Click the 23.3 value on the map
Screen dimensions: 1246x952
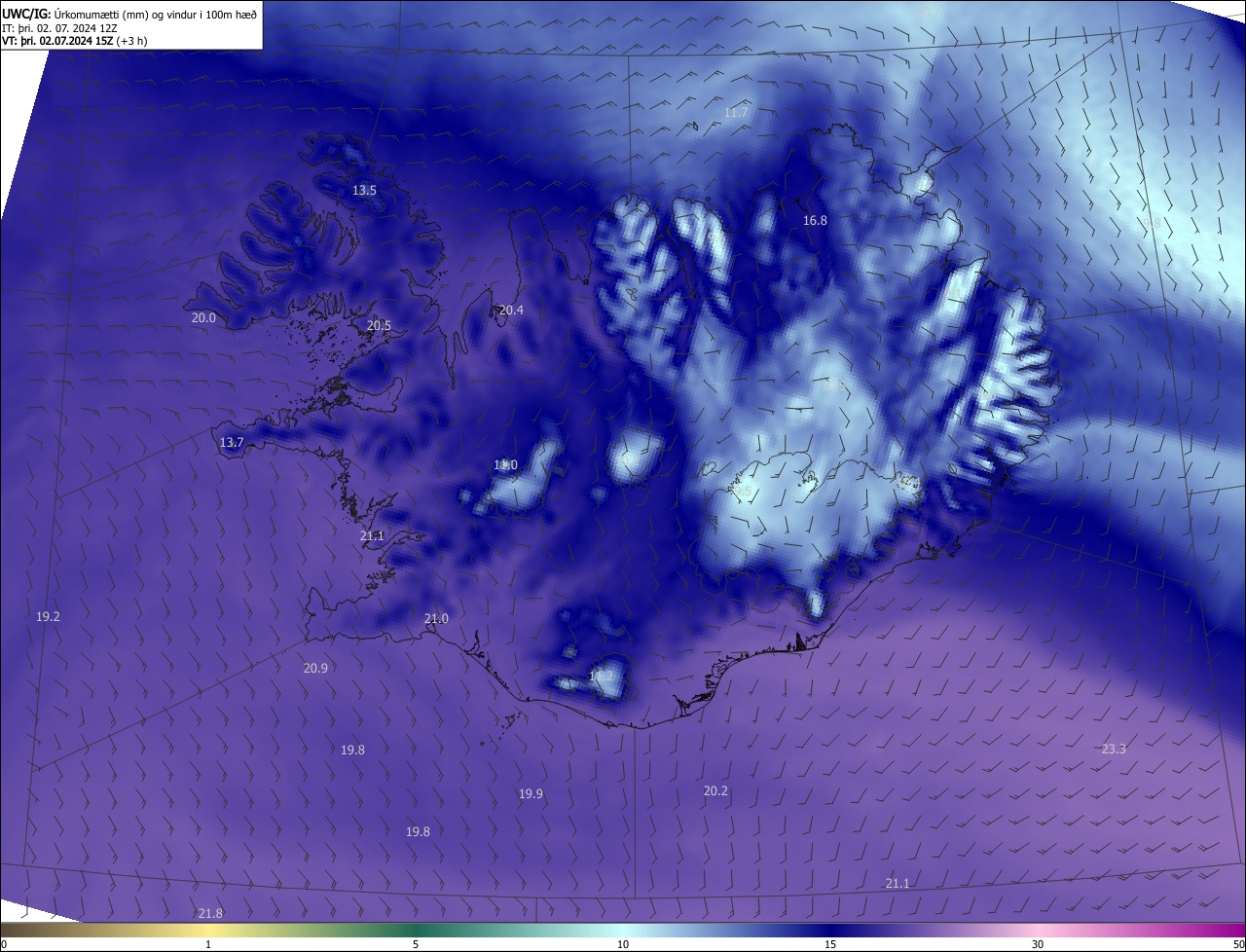pos(1114,750)
